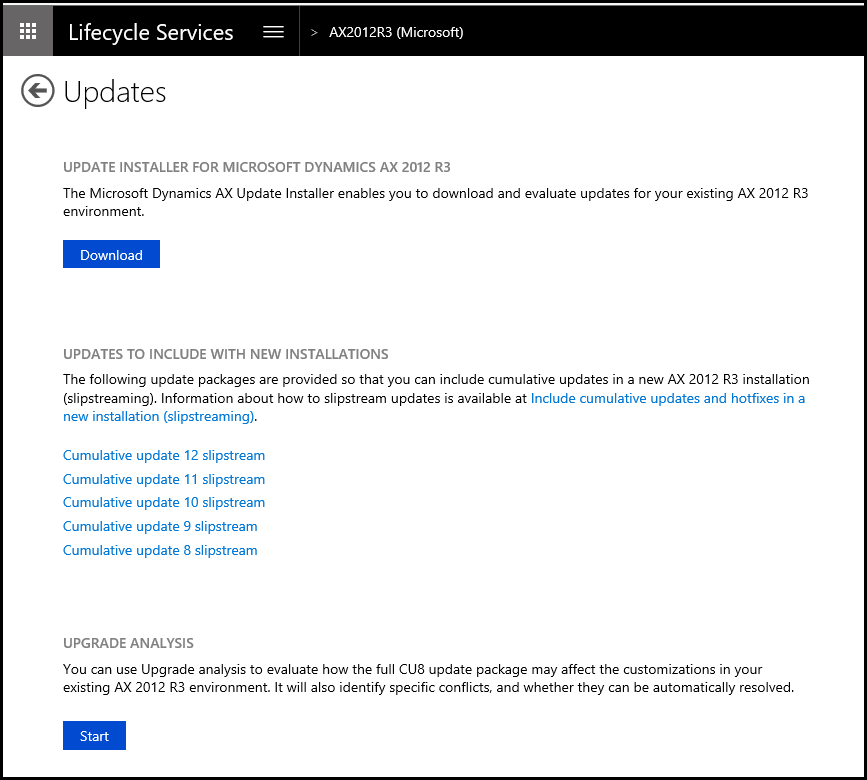The height and width of the screenshot is (780, 867).
Task: Open Cumulative update 9 slipstream
Action: pyautogui.click(x=160, y=526)
